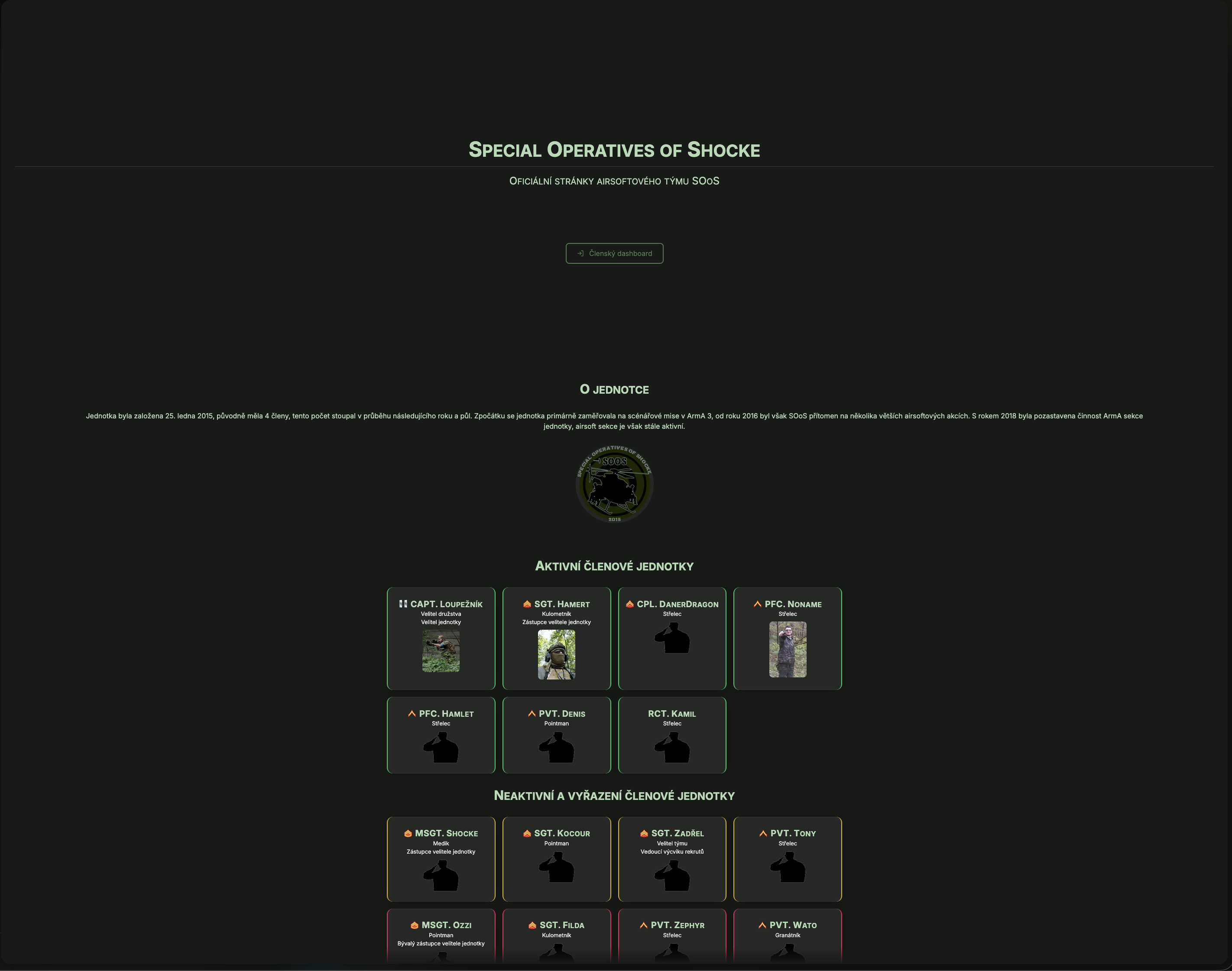
Task: Select the RCT. Kamil member card
Action: [x=672, y=735]
